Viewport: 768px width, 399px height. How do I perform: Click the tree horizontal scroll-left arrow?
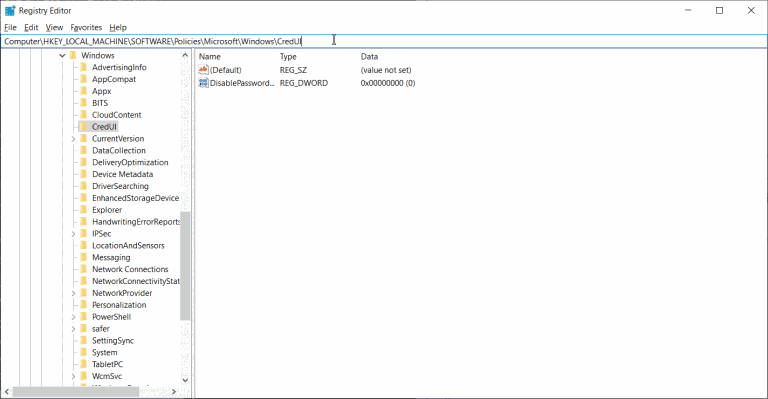pos(7,392)
